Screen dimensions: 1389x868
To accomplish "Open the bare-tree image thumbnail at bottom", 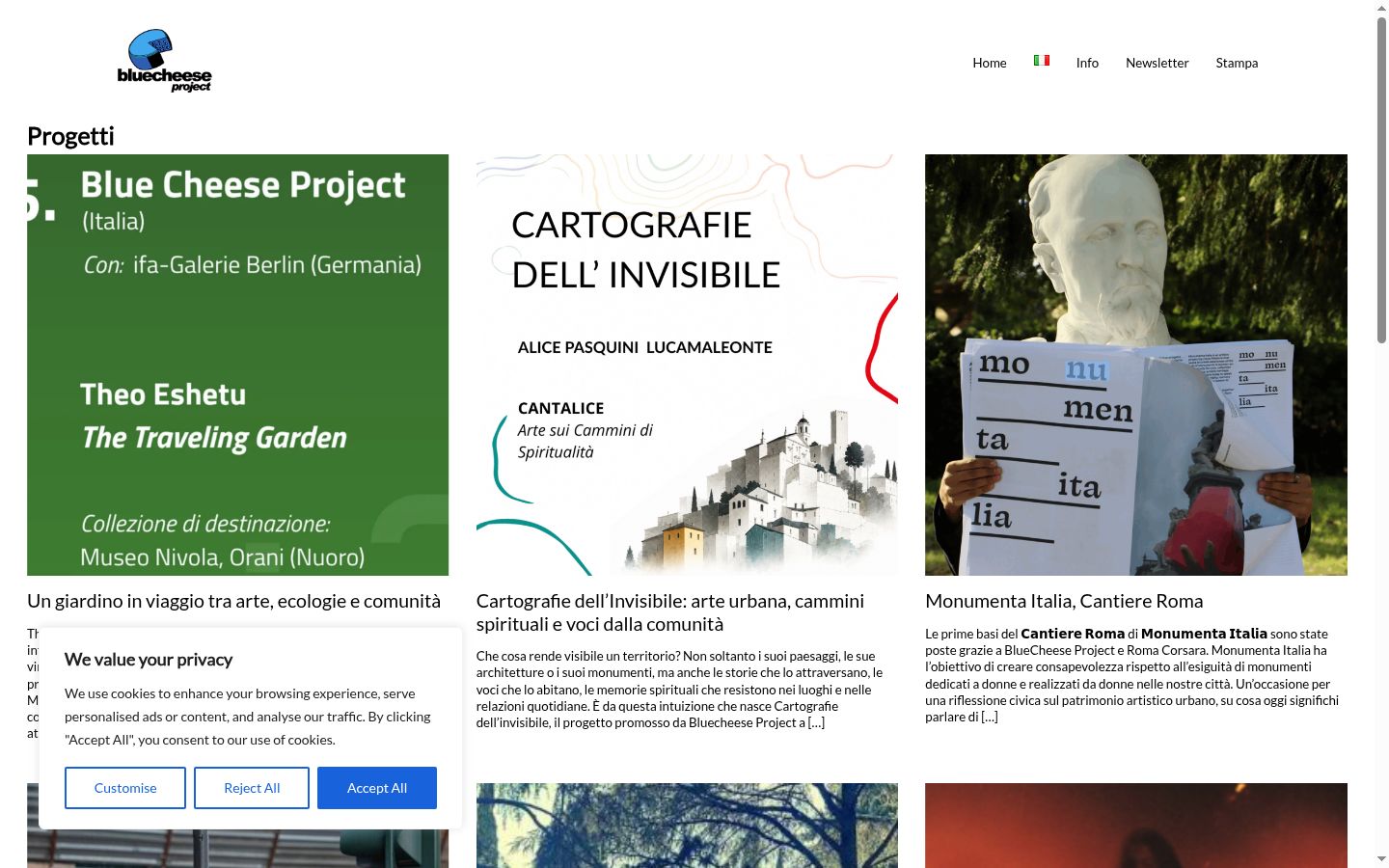I will [x=687, y=826].
